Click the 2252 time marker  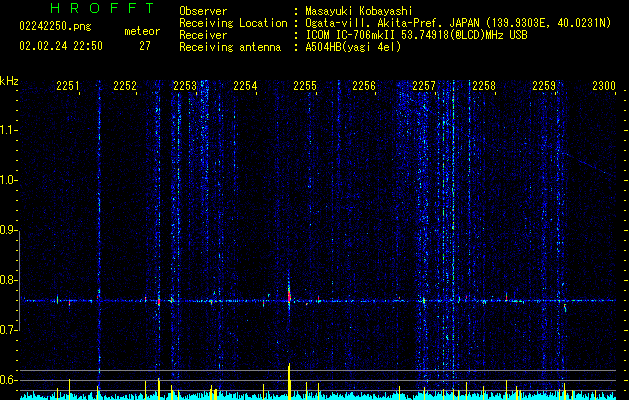click(125, 86)
